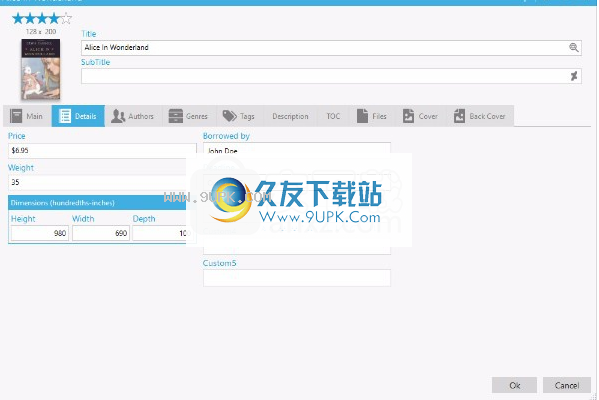Select the Details tab

click(x=78, y=116)
